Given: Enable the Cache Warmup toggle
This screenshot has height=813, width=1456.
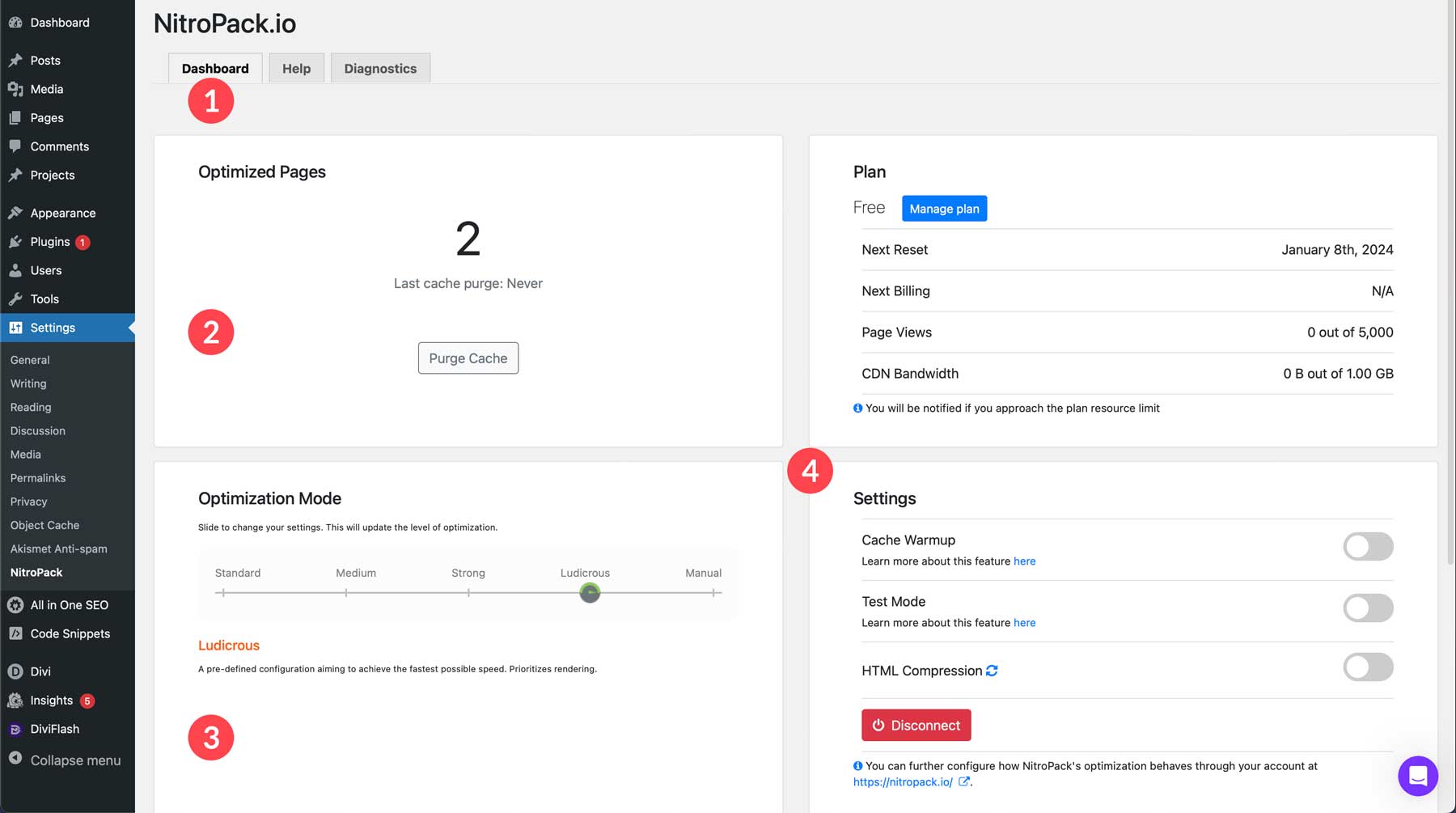Looking at the screenshot, I should pos(1367,547).
